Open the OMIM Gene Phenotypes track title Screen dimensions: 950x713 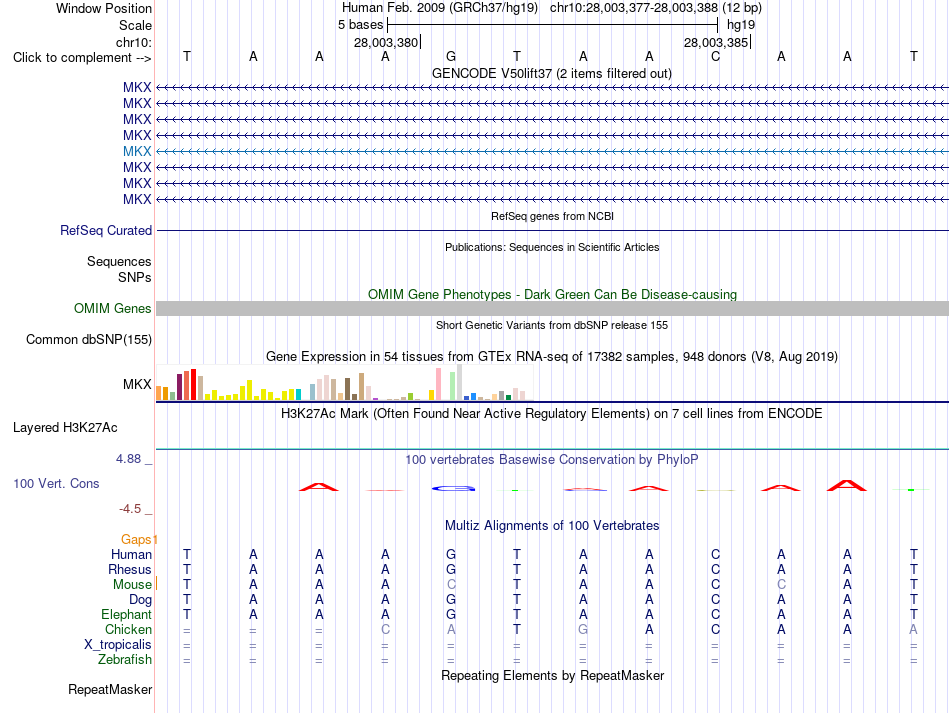(552, 294)
